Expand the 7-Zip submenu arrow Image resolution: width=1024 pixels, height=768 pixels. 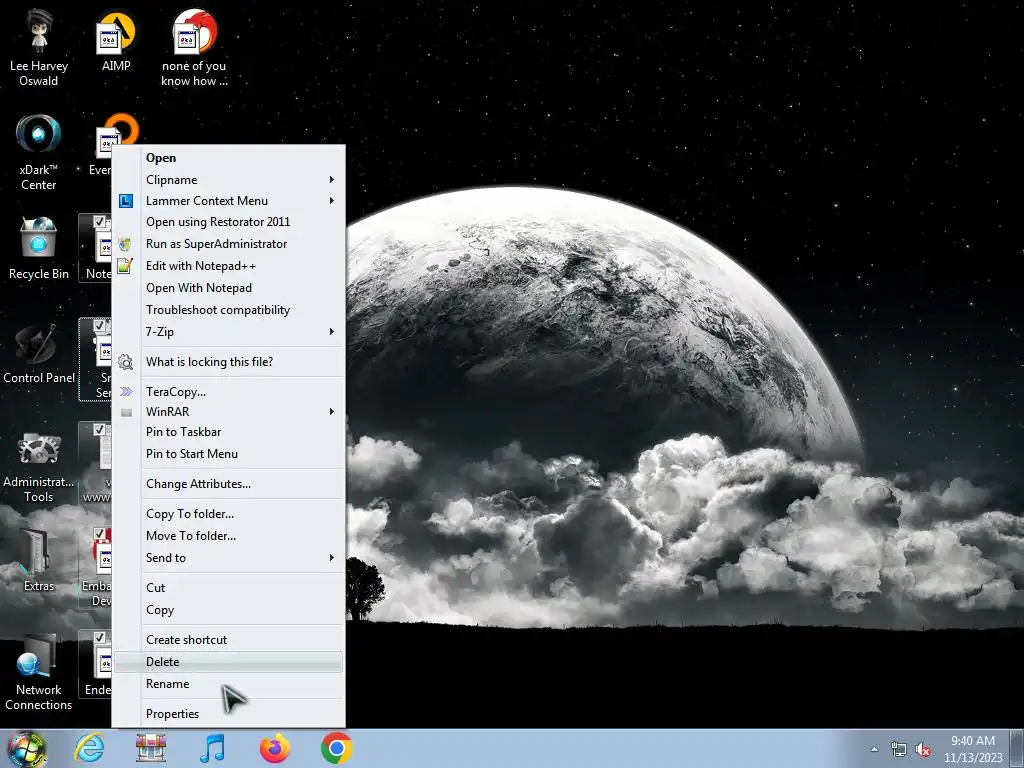(x=332, y=332)
